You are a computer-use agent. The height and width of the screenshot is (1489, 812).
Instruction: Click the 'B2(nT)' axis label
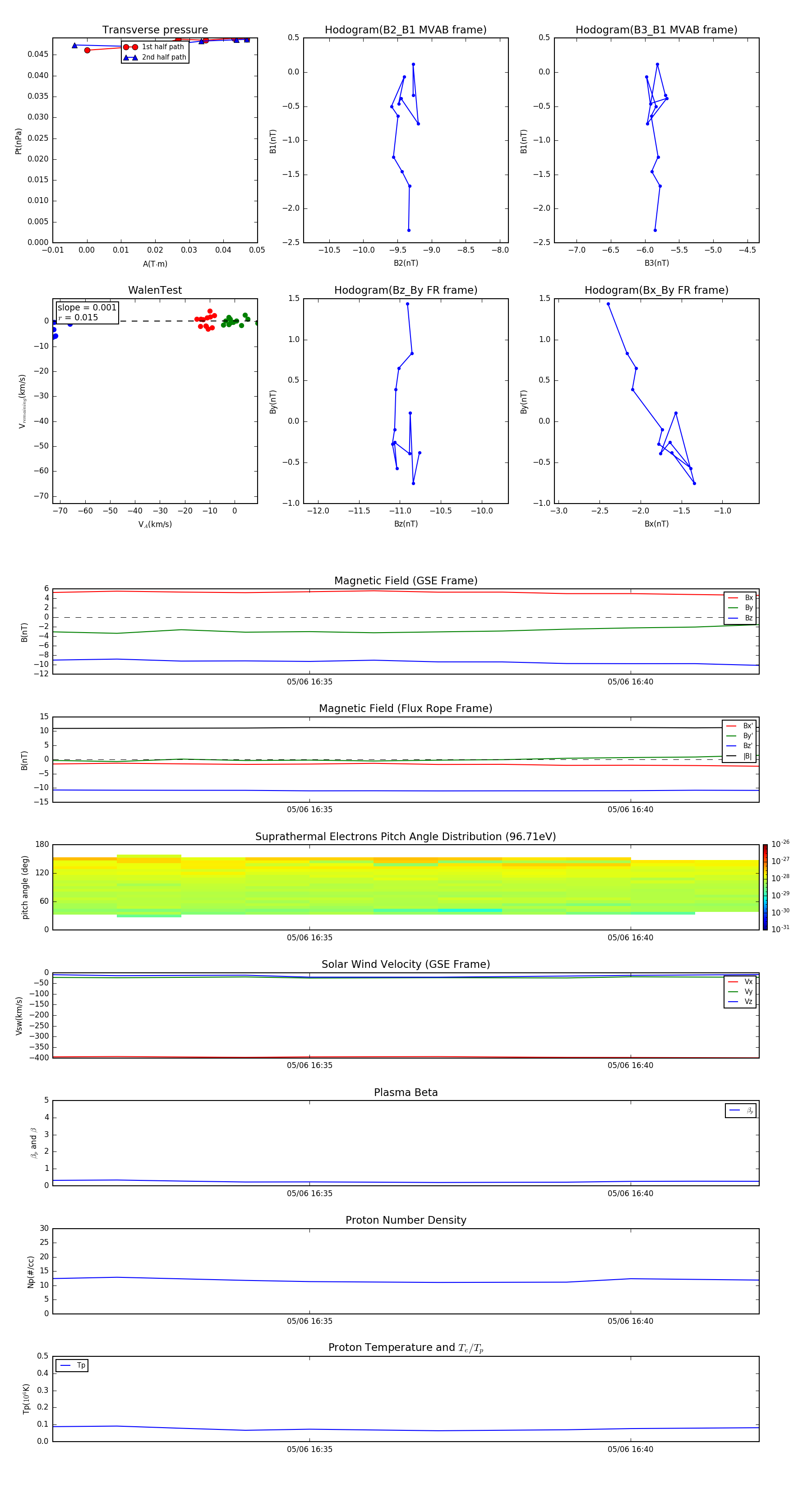pyautogui.click(x=406, y=263)
